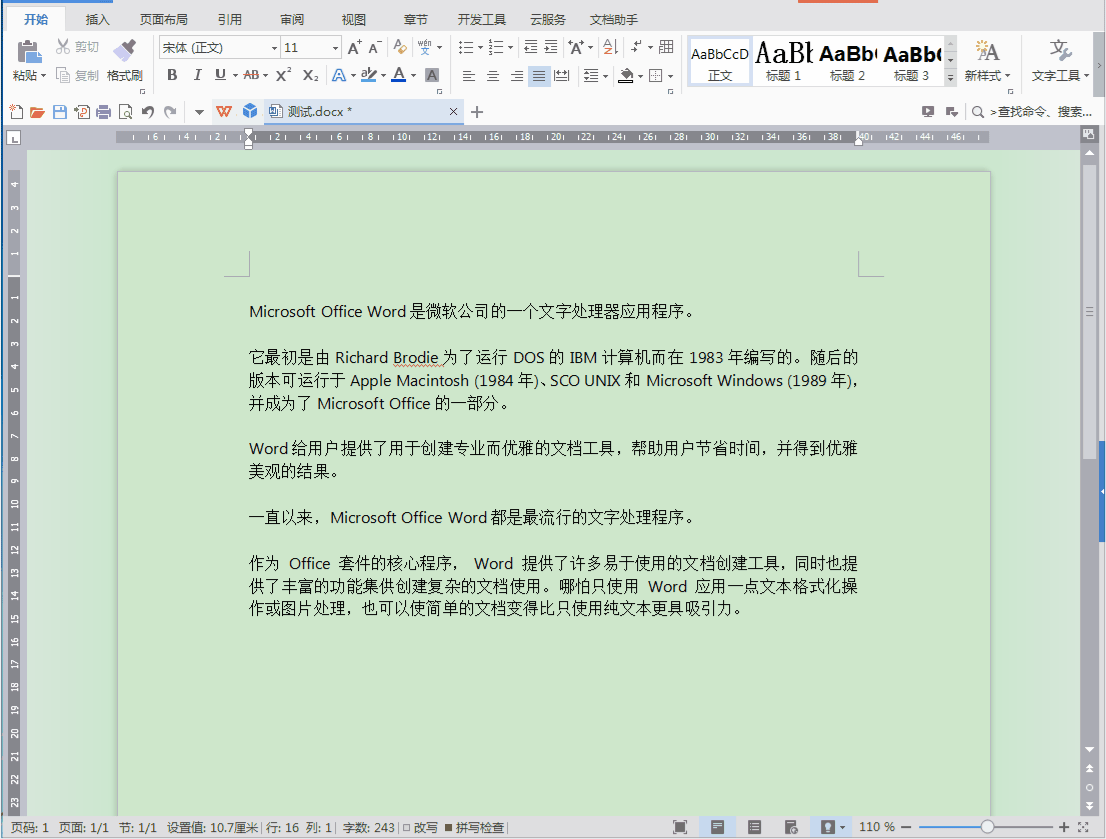Open the font color dropdown arrow

click(413, 76)
